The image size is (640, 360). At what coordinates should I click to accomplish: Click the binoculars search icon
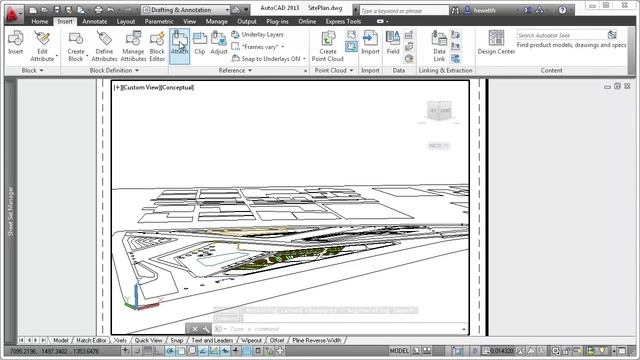point(455,11)
